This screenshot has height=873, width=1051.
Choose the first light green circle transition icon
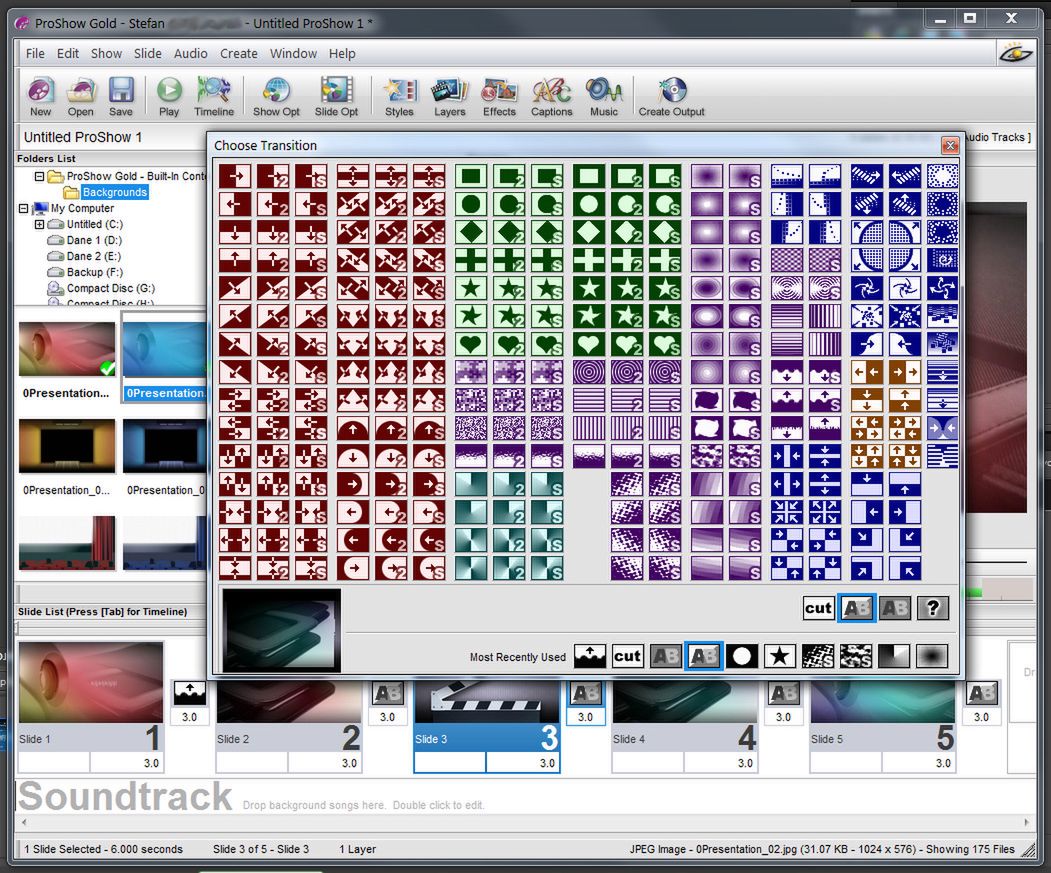471,205
